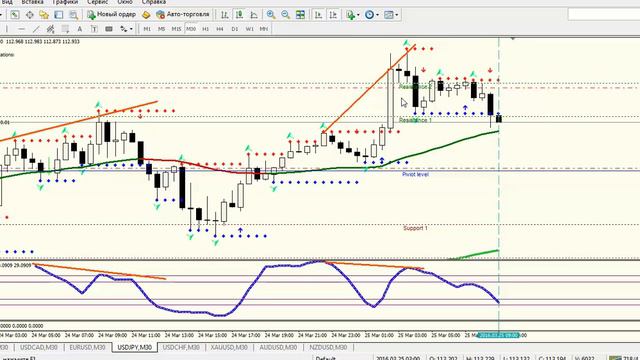This screenshot has height=360, width=640.
Task: Open the Сервис menu
Action: coord(98,2)
